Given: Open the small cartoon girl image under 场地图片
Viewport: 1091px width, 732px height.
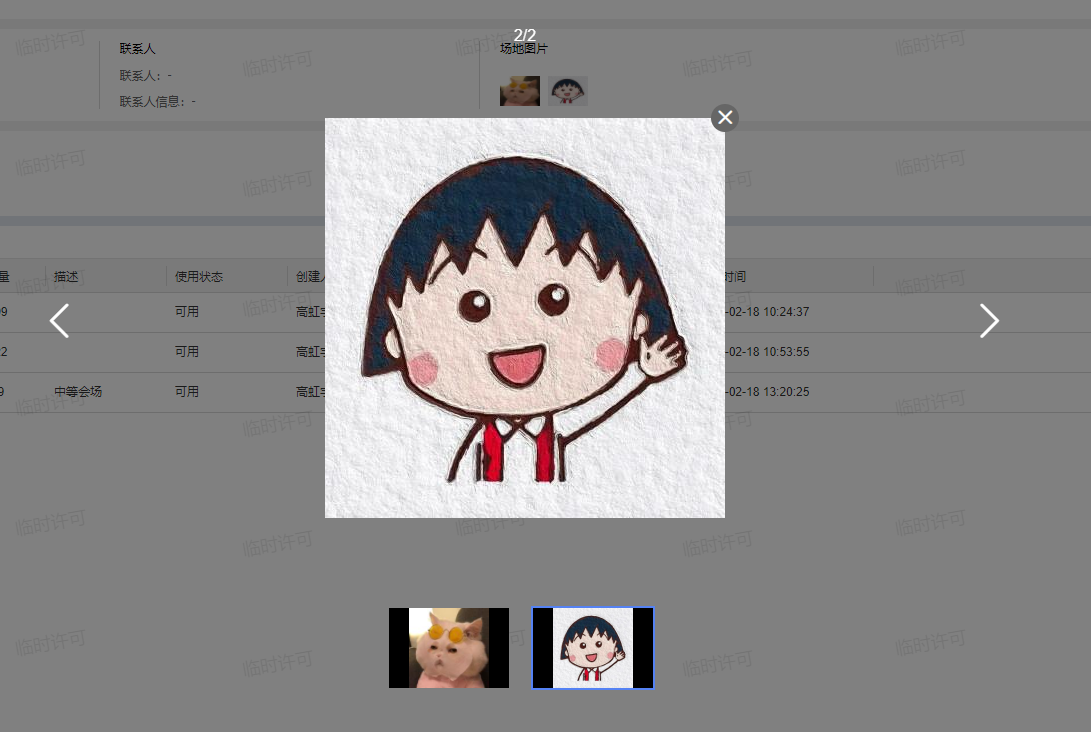Looking at the screenshot, I should [567, 91].
